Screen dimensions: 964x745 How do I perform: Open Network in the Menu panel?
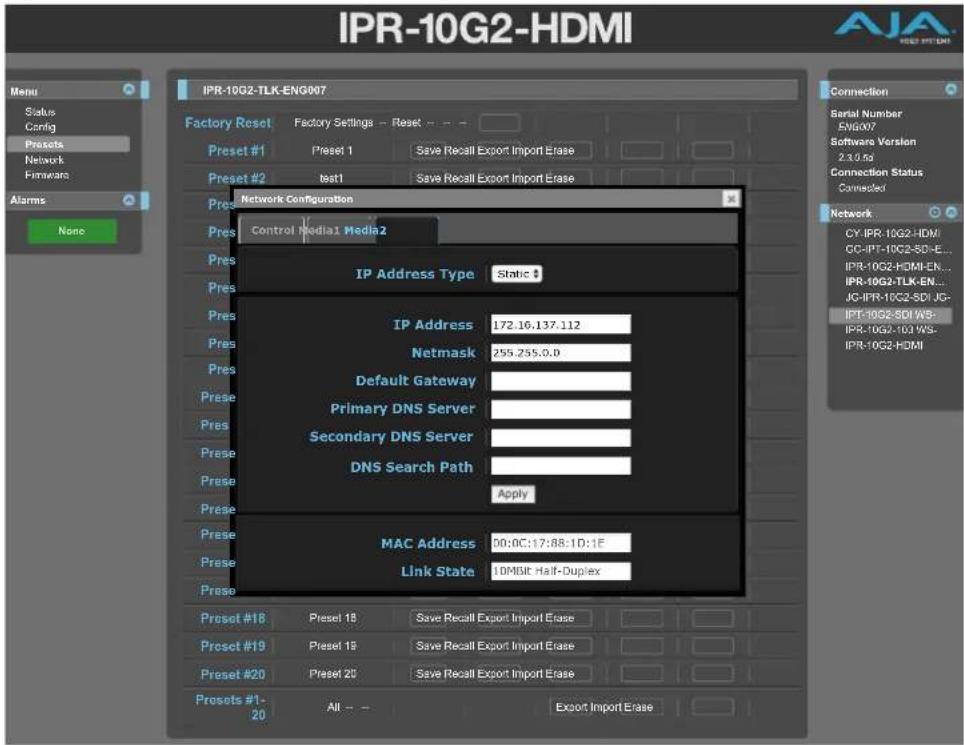[x=44, y=160]
